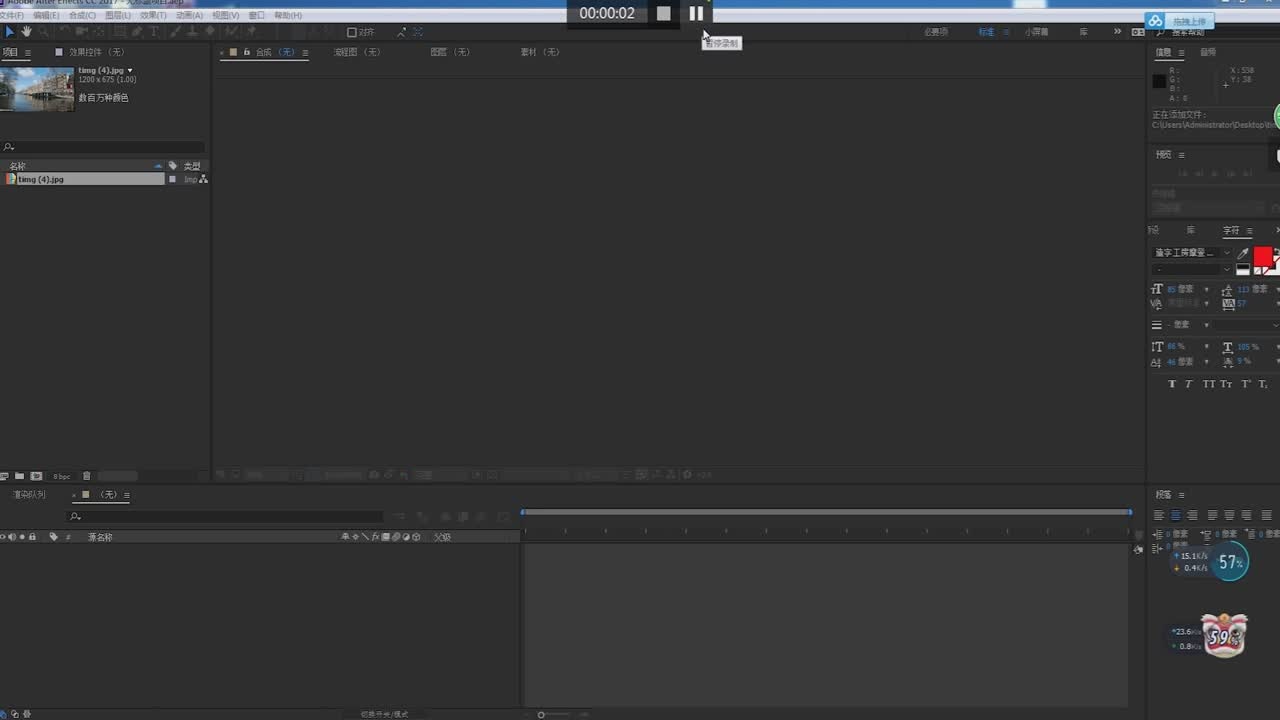Open the 预览 panel menu
Viewport: 1280px width, 720px height.
coord(1181,155)
